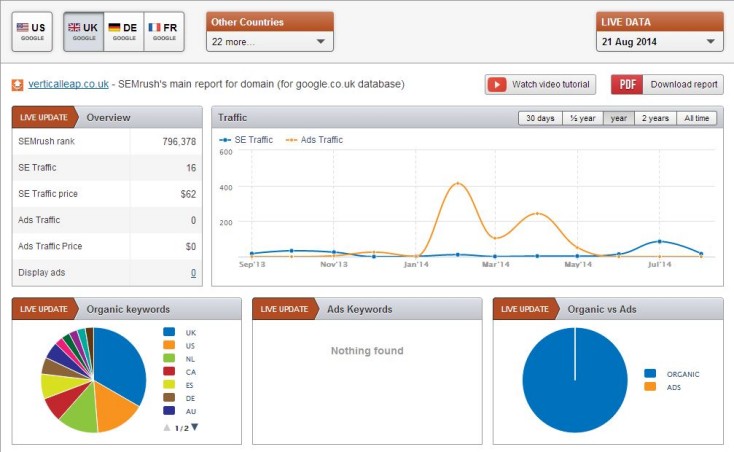This screenshot has width=734, height=452.
Task: Click the Ads Traffic peak point near 400
Action: tap(457, 183)
